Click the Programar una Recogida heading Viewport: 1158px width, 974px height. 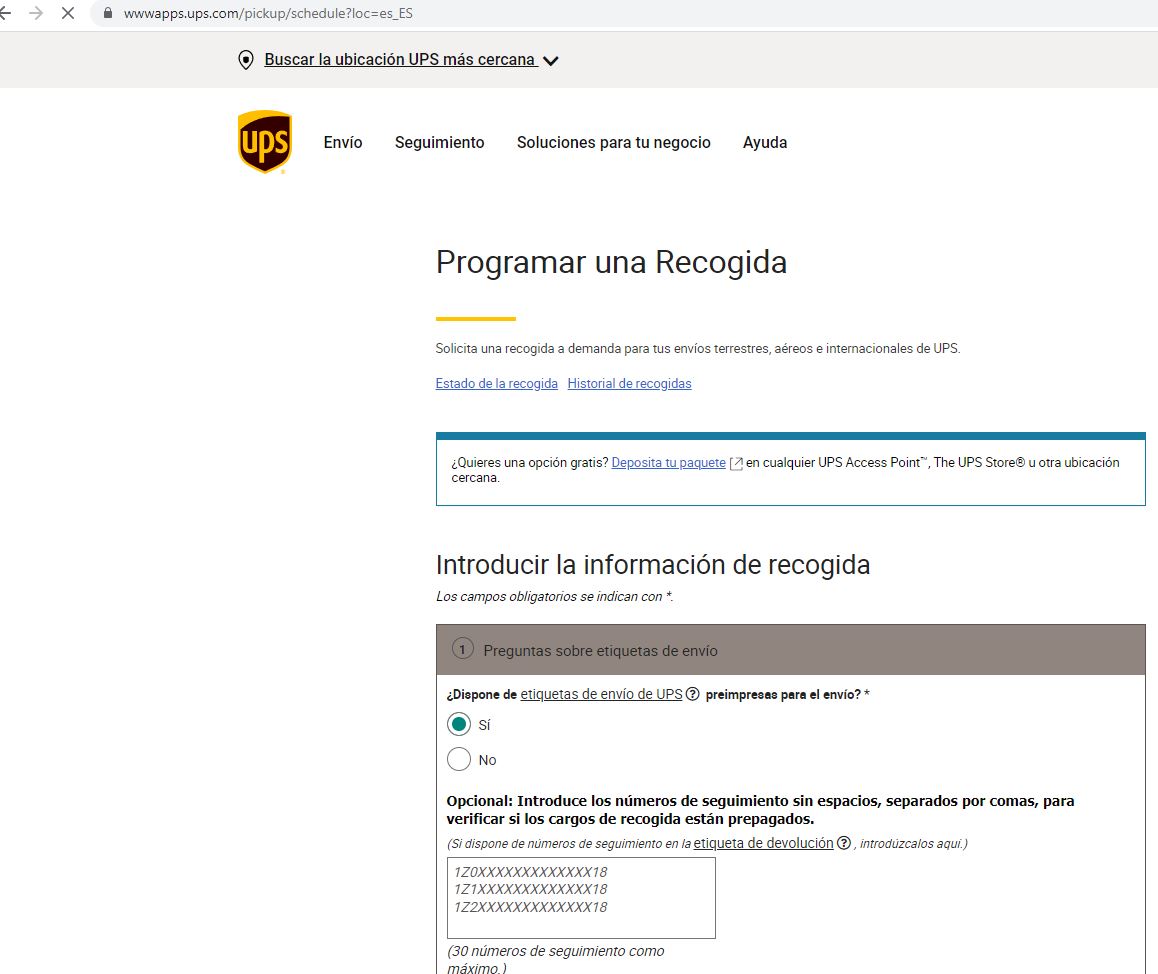tap(611, 262)
